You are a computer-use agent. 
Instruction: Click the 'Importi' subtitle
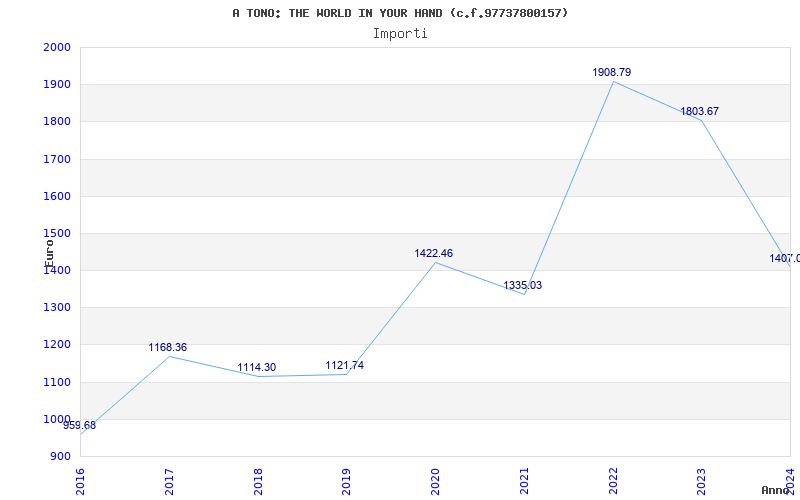[400, 34]
